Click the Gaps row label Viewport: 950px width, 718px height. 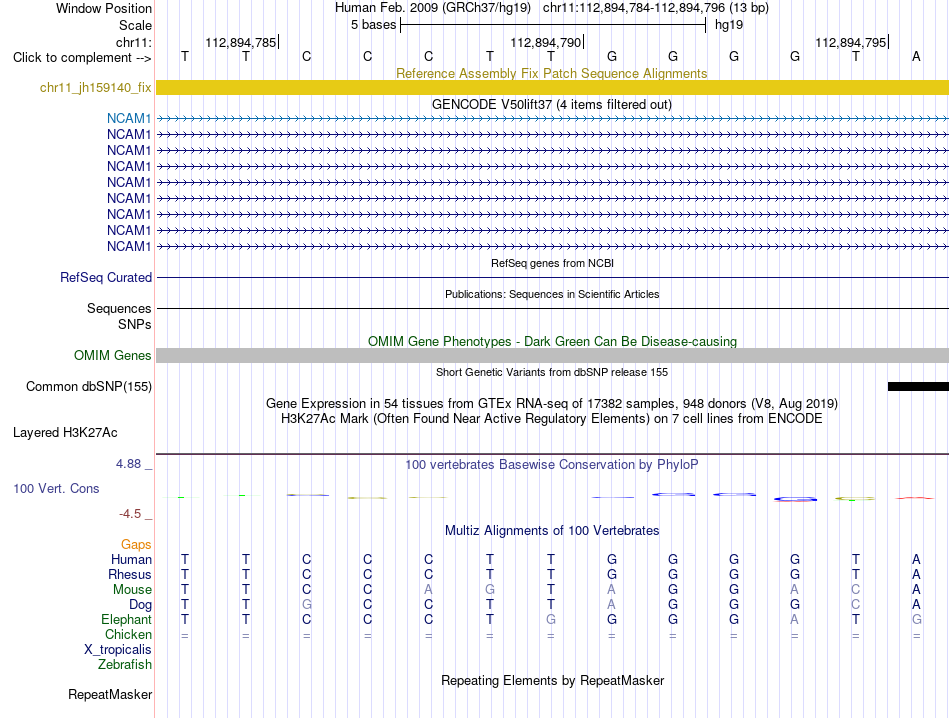pos(136,544)
